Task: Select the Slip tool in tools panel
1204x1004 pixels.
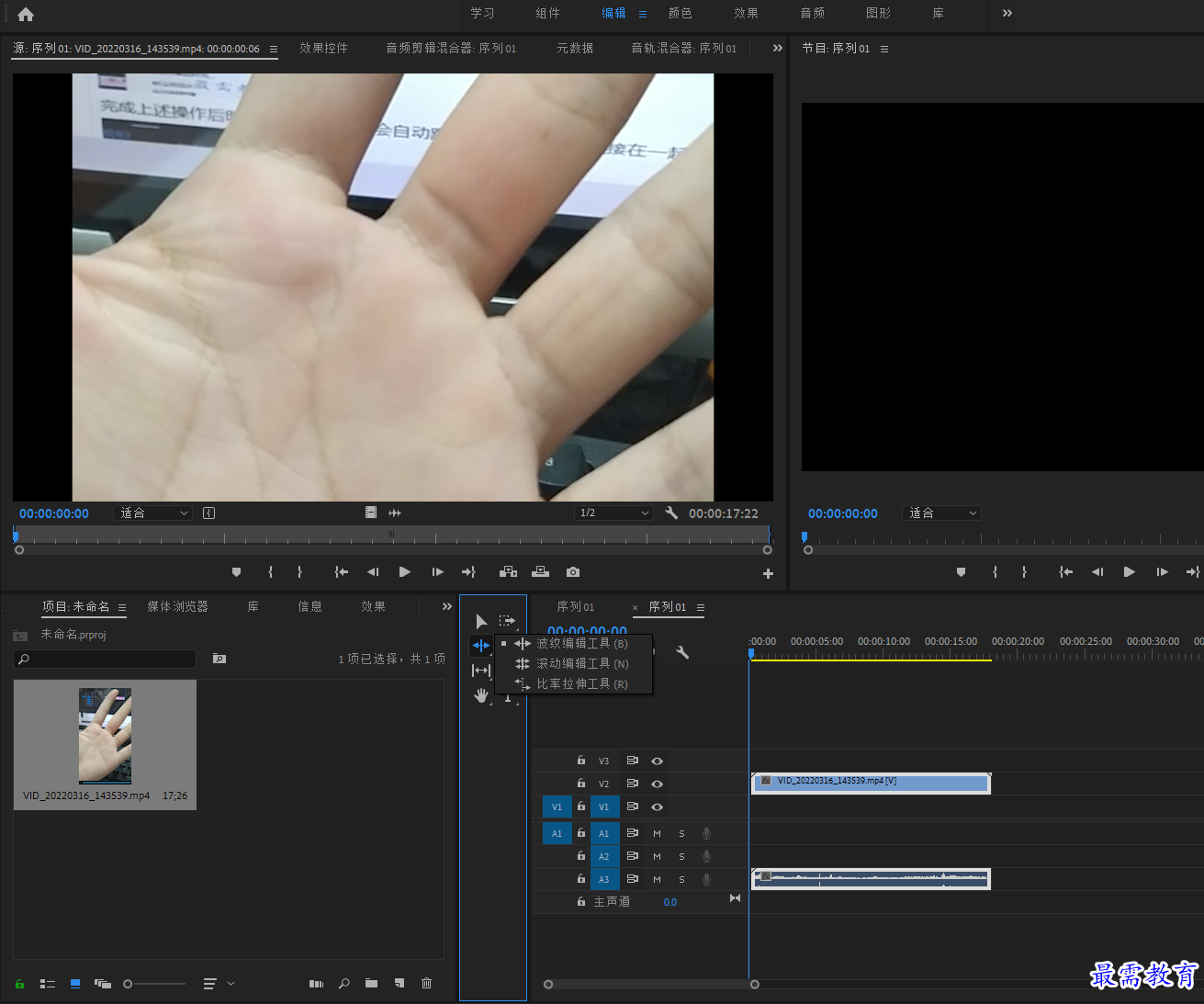Action: 481,671
